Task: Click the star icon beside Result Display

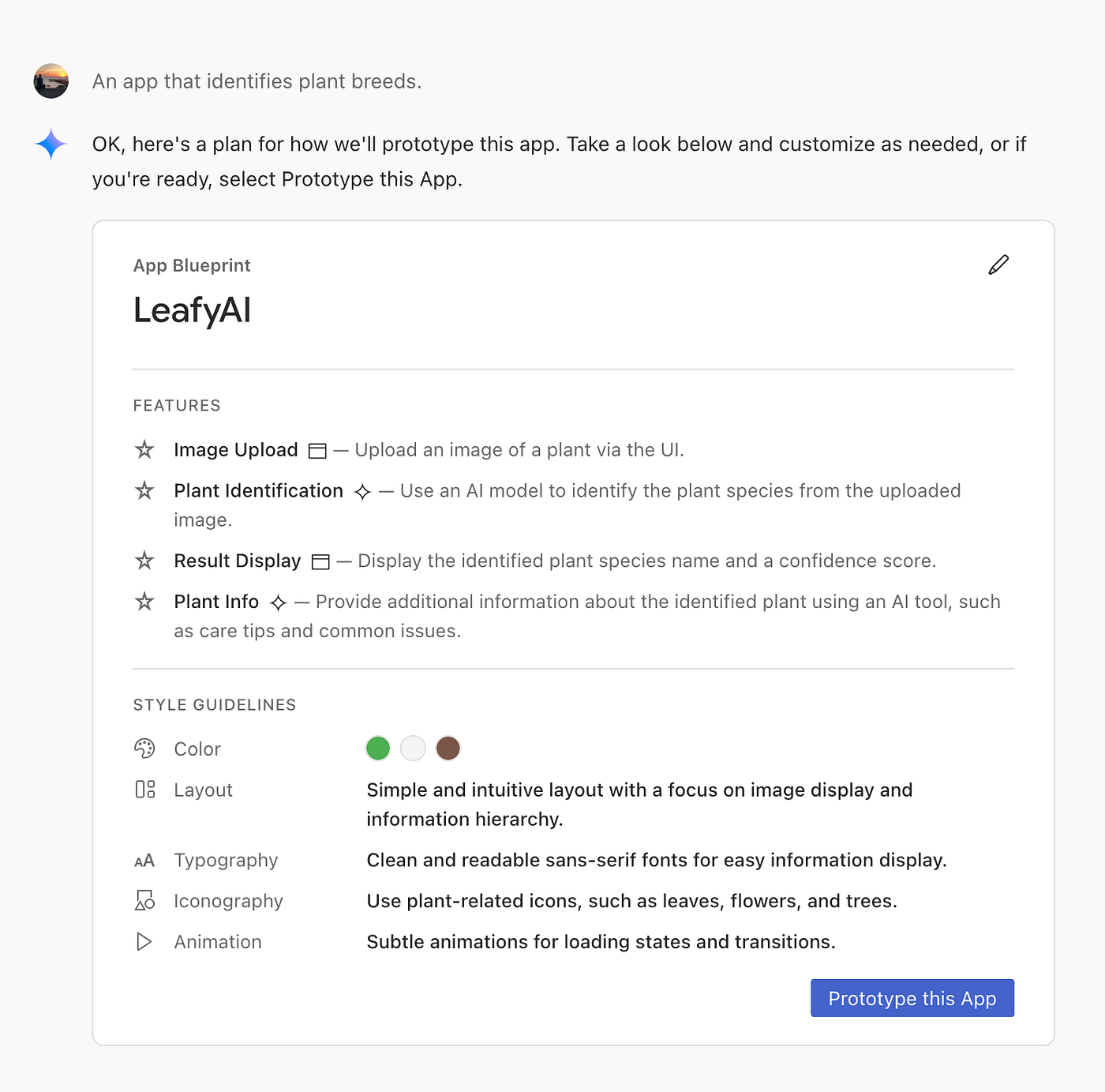Action: (144, 561)
